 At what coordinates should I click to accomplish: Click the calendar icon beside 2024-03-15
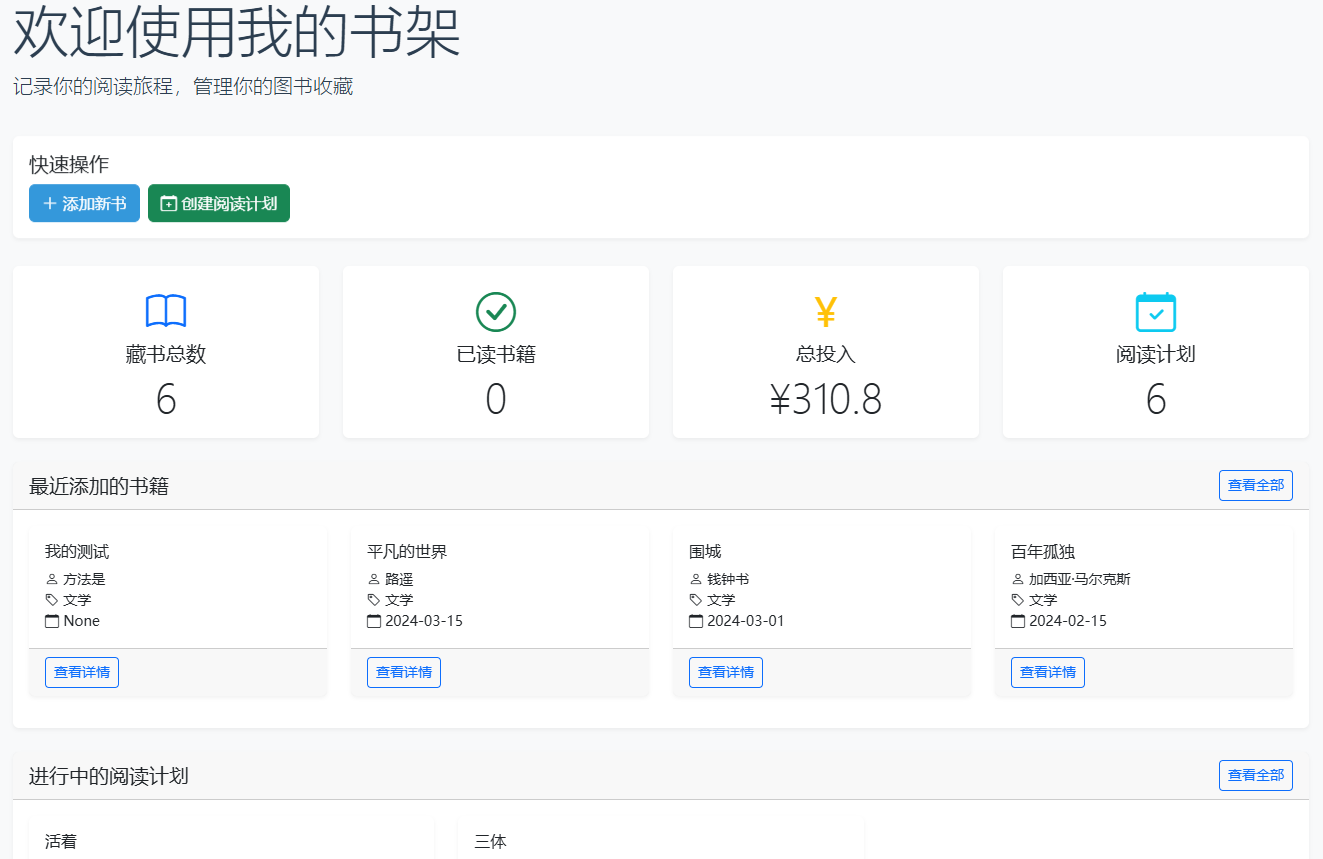374,621
